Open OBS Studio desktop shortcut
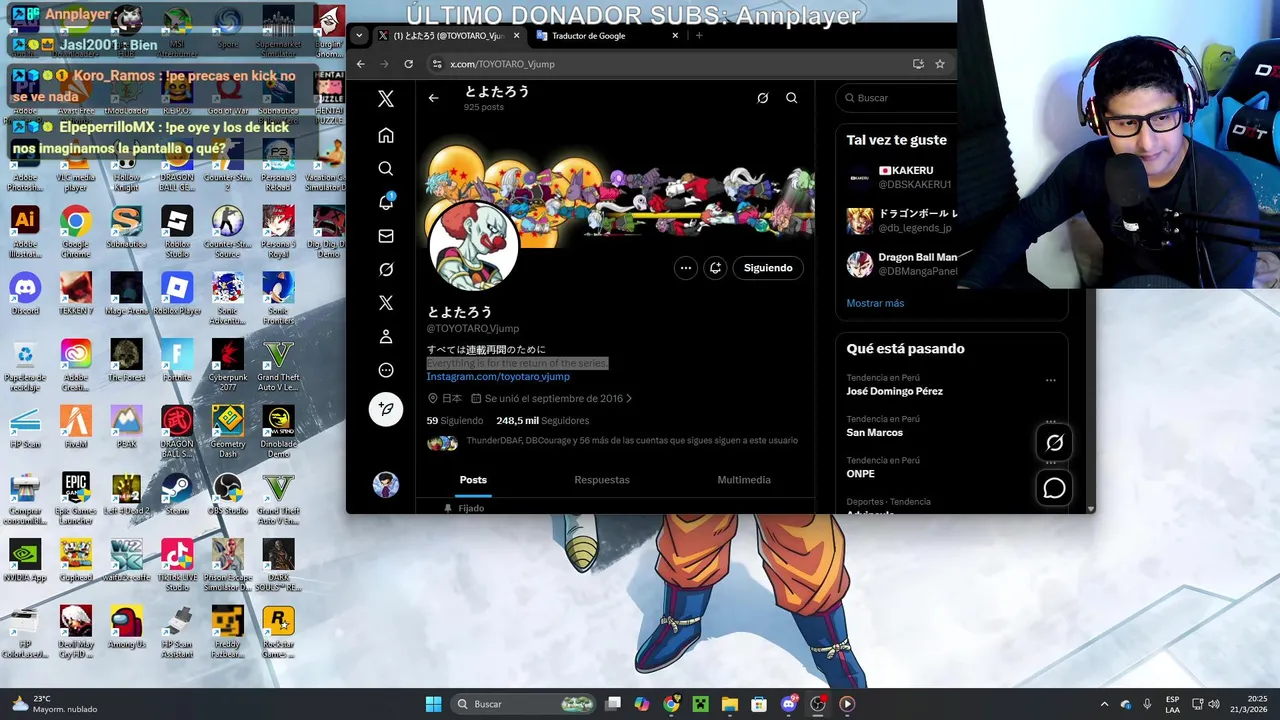The width and height of the screenshot is (1280, 720). click(228, 494)
